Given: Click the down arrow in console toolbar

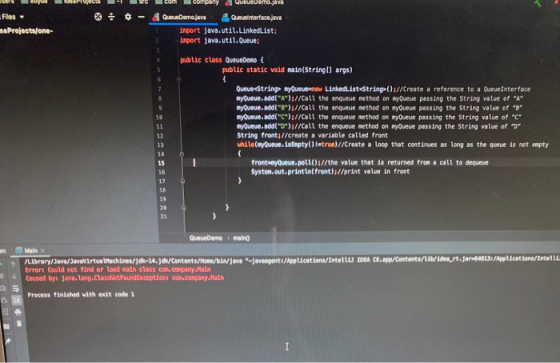Looking at the screenshot, I should pos(14,276).
